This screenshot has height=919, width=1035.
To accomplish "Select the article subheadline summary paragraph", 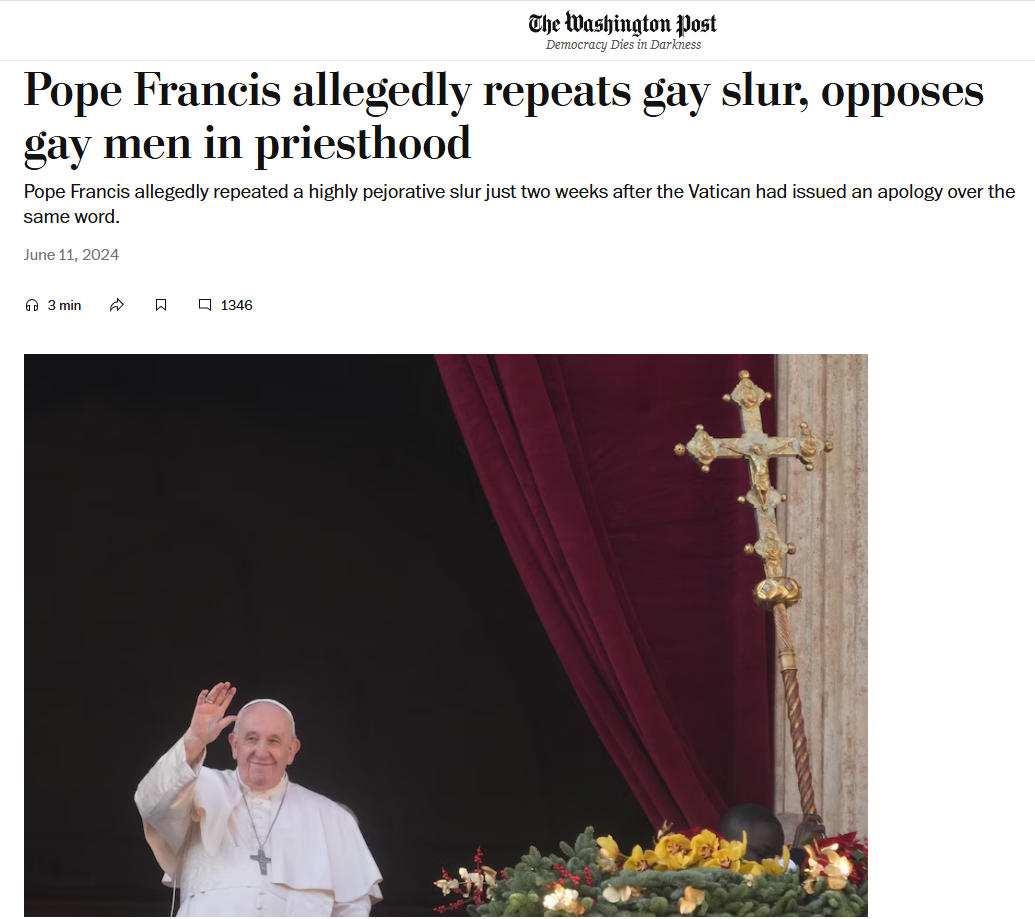I will 519,204.
